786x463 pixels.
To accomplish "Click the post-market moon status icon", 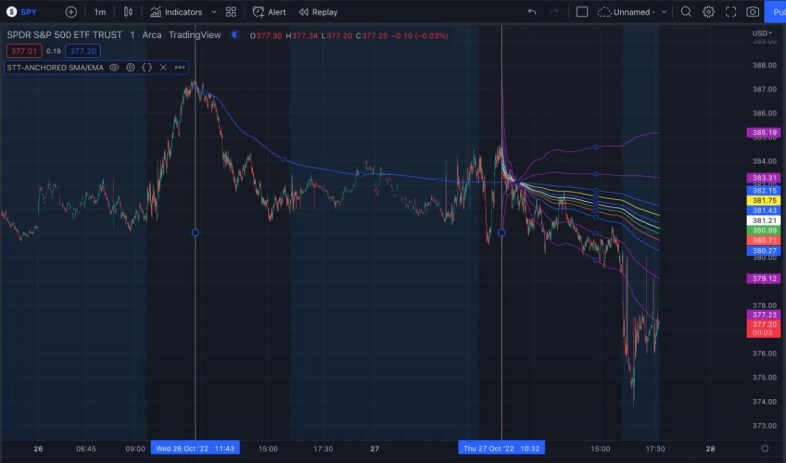I will tap(235, 35).
